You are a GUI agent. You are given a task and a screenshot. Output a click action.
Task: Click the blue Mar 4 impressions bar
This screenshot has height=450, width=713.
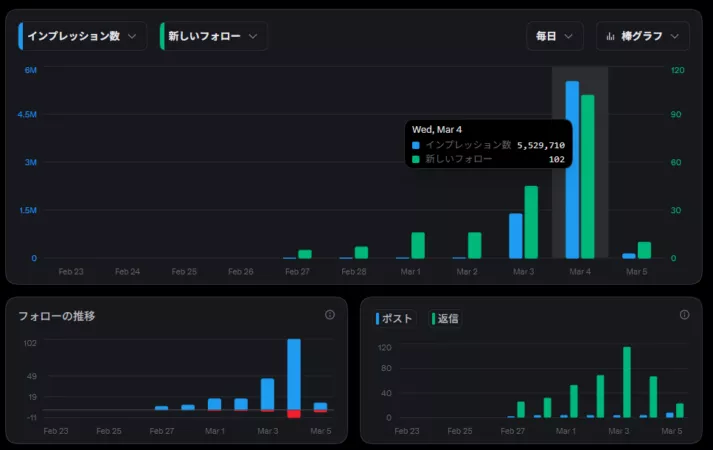[572, 170]
